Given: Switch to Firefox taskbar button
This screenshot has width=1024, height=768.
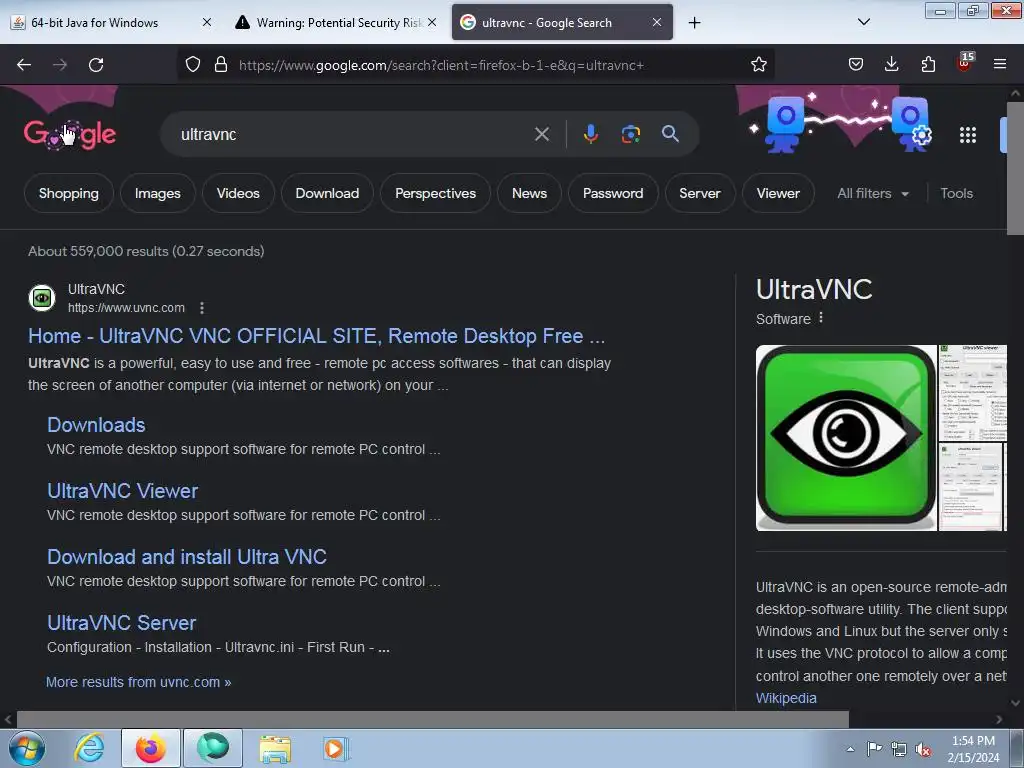Looking at the screenshot, I should point(151,748).
